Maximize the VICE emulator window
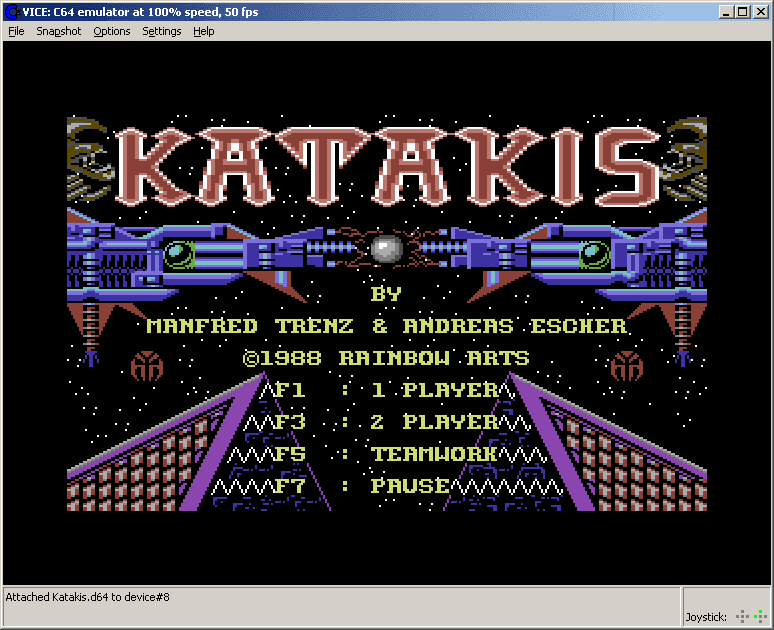The height and width of the screenshot is (630, 774). [x=742, y=12]
